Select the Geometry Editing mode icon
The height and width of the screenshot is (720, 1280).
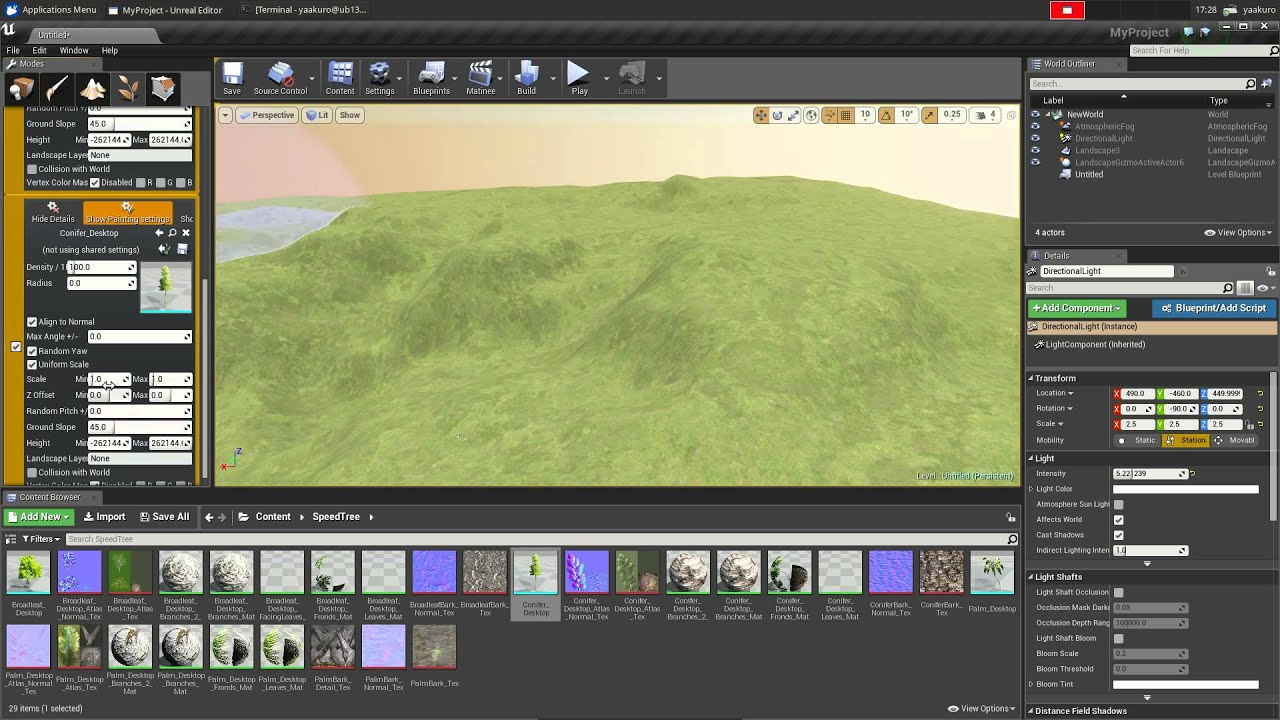(163, 90)
